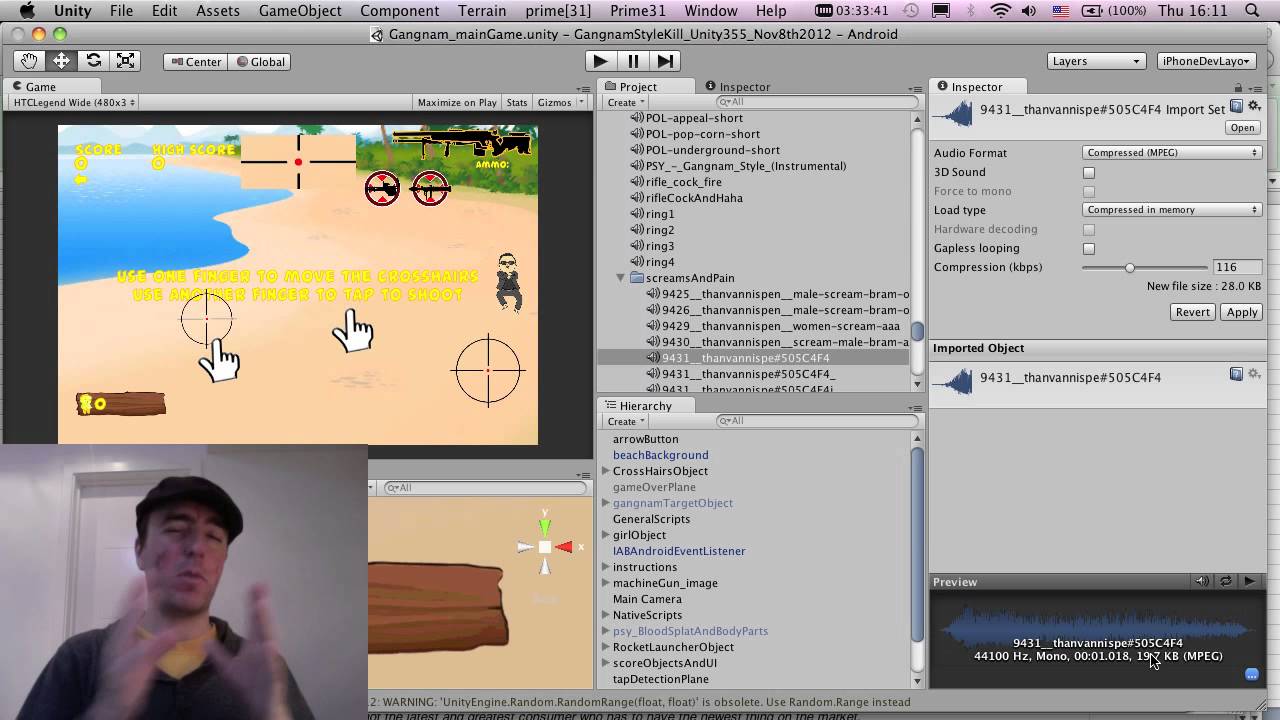Click the Compression kbps slider handle
The width and height of the screenshot is (1280, 720).
1130,267
